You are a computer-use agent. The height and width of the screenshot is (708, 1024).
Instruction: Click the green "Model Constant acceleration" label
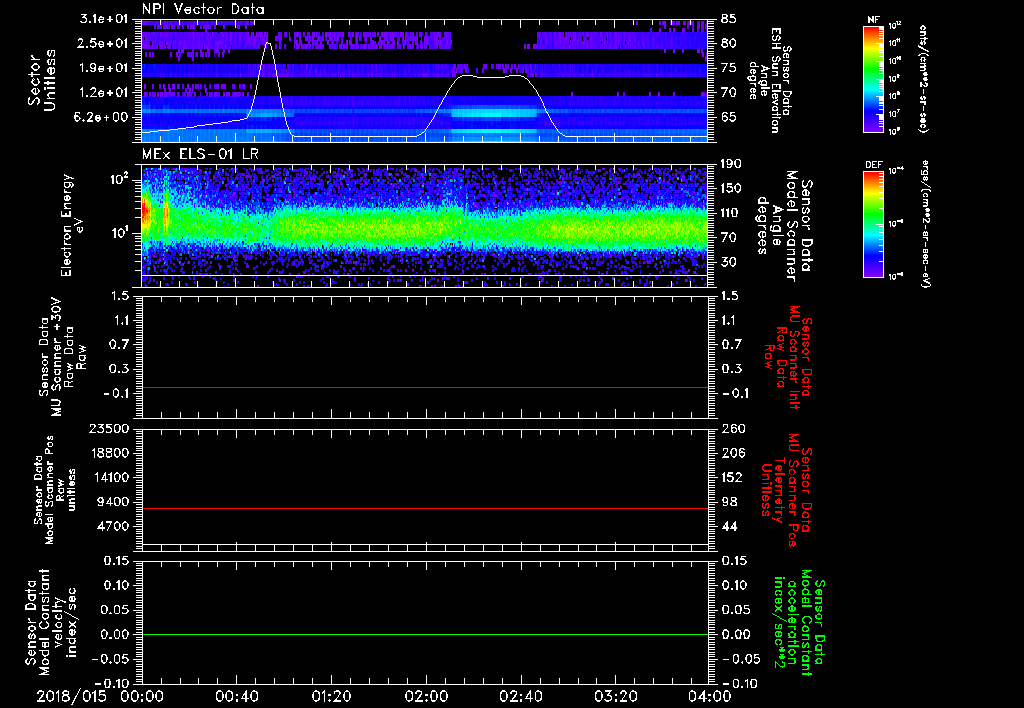799,624
